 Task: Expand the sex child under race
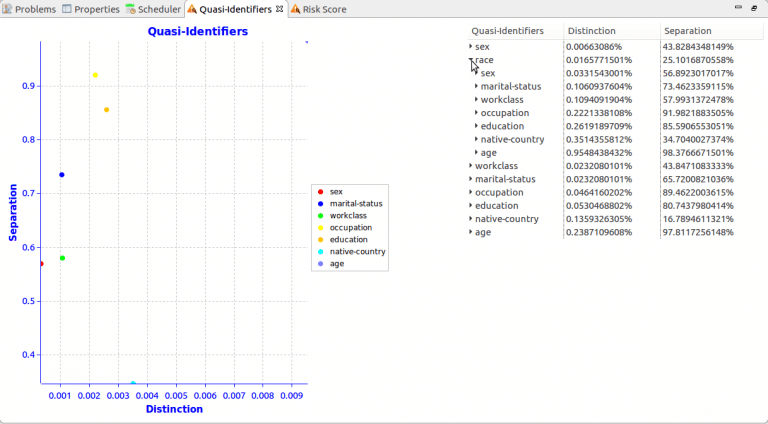click(x=477, y=73)
